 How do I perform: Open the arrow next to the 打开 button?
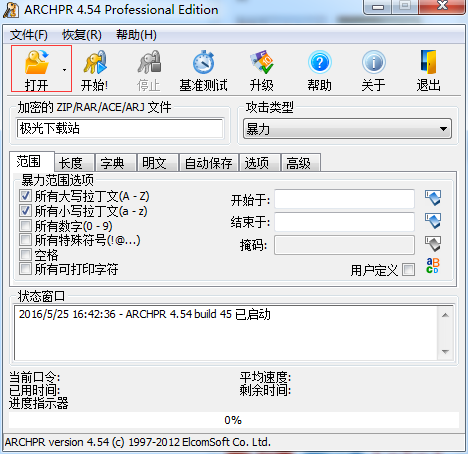click(x=64, y=70)
